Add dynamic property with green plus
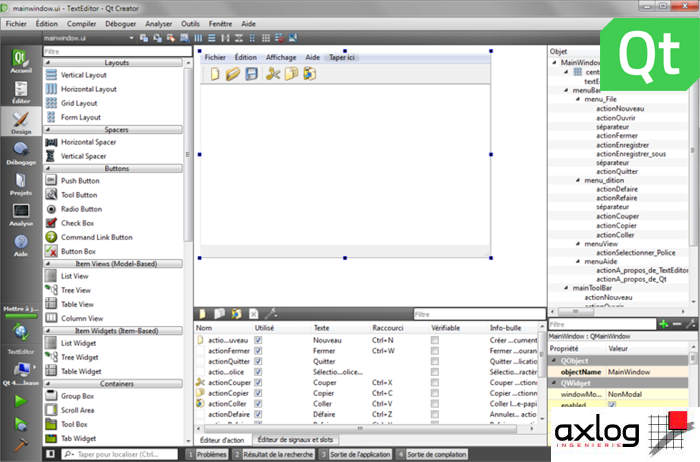The height and width of the screenshot is (462, 700). [x=664, y=324]
